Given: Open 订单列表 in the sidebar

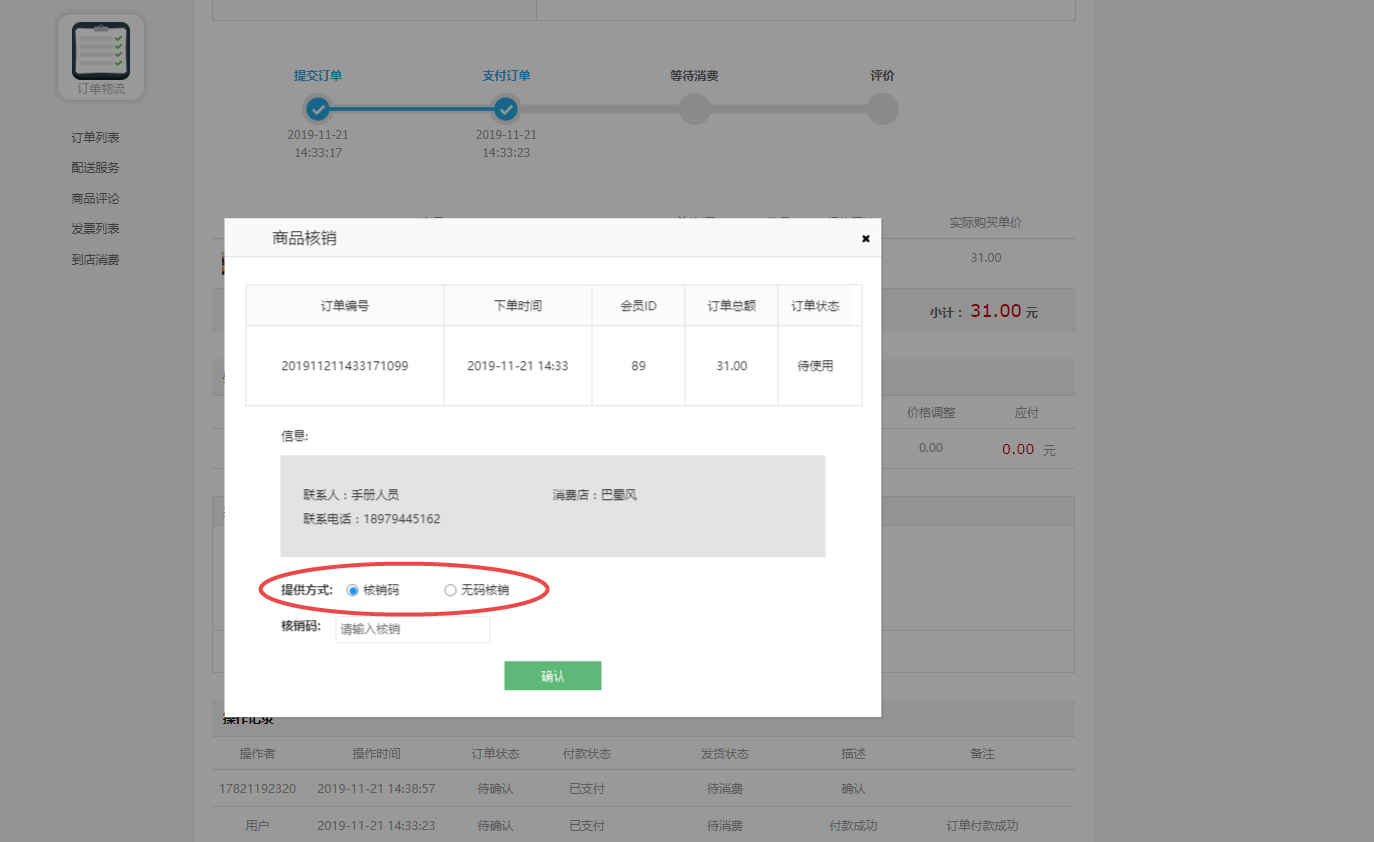Looking at the screenshot, I should [94, 137].
